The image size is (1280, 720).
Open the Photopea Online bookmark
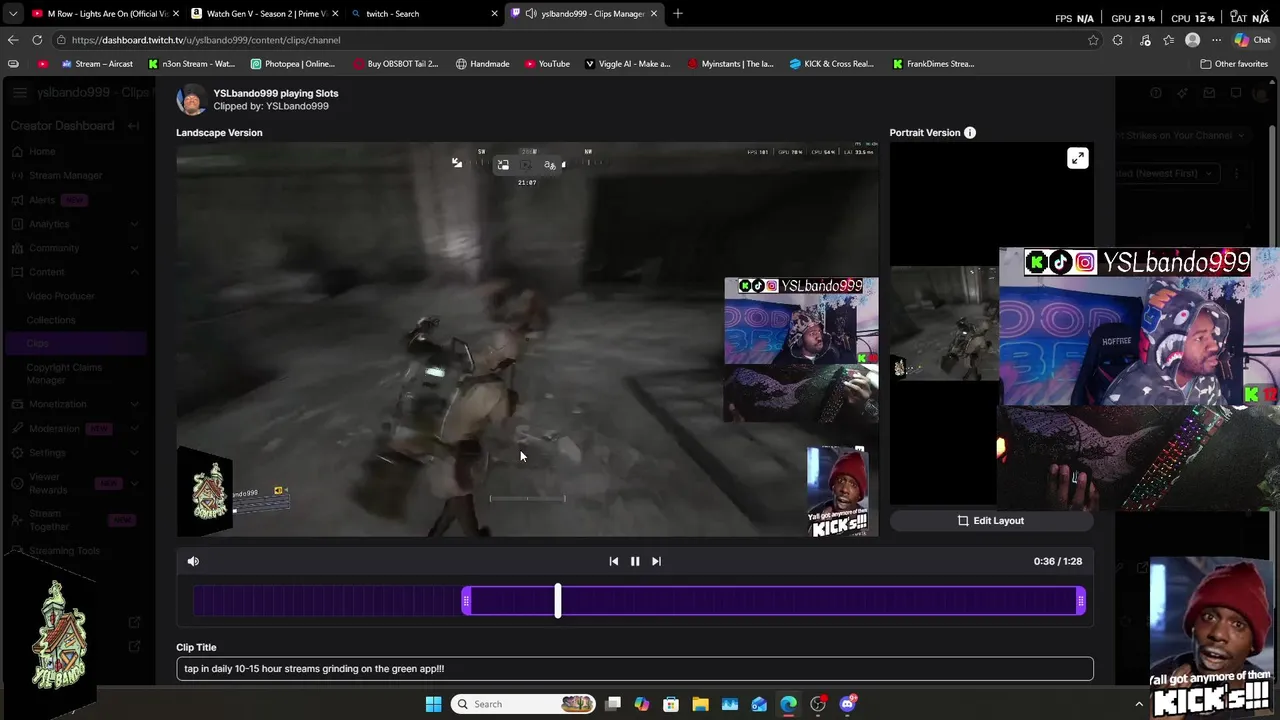click(292, 63)
